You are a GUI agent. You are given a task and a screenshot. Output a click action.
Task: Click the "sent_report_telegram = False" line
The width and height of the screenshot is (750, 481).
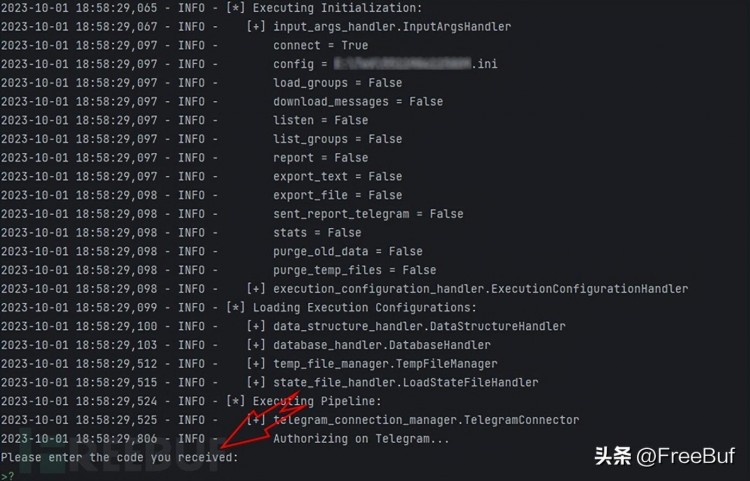[368, 213]
